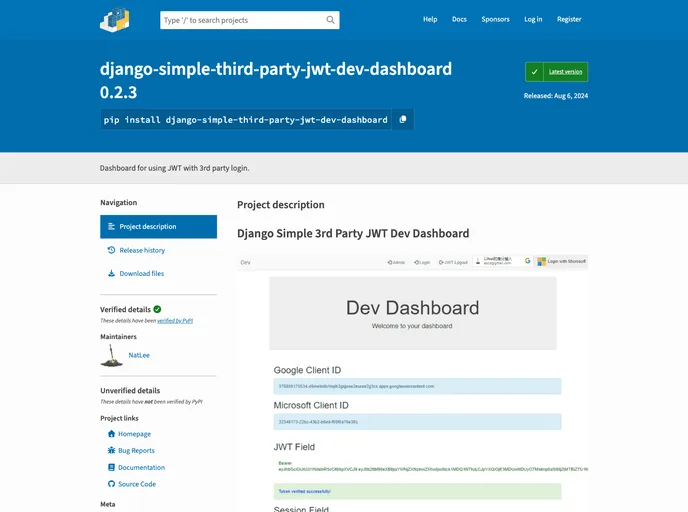688x512 pixels.
Task: Open the Documentation project link
Action: (x=141, y=468)
